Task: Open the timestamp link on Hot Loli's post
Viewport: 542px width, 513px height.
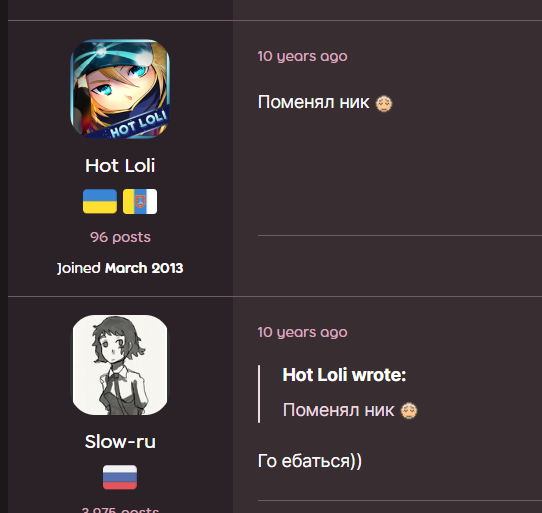Action: point(302,56)
